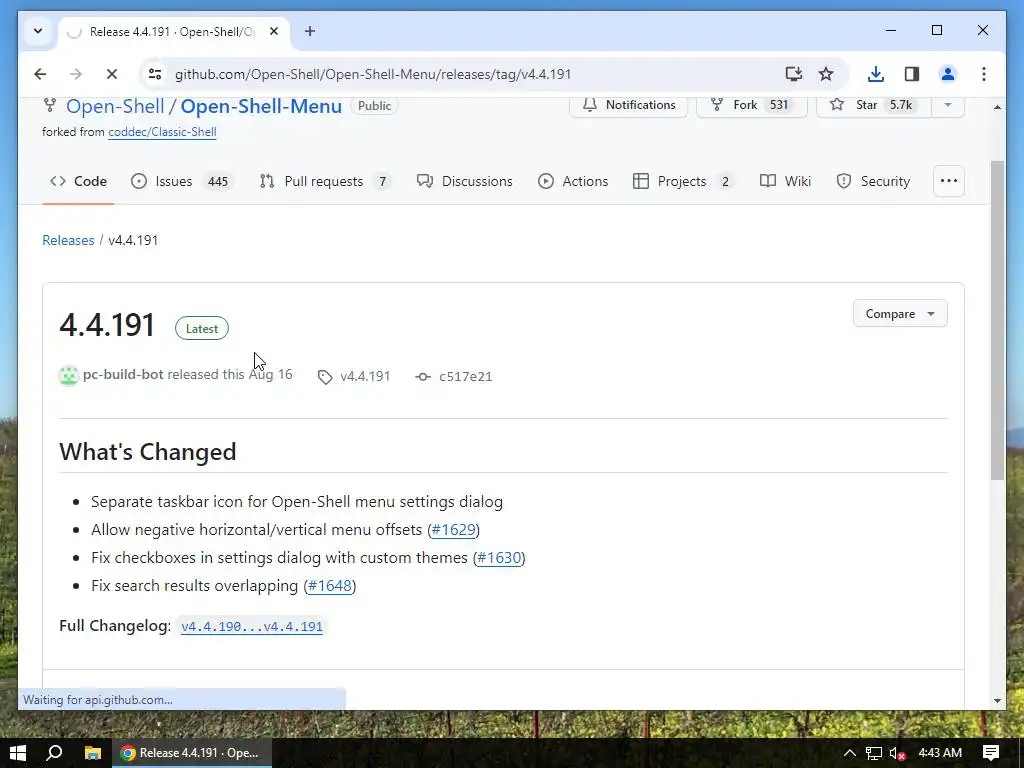Viewport: 1024px width, 768px height.
Task: Switch to the Projects tab
Action: 684,182
